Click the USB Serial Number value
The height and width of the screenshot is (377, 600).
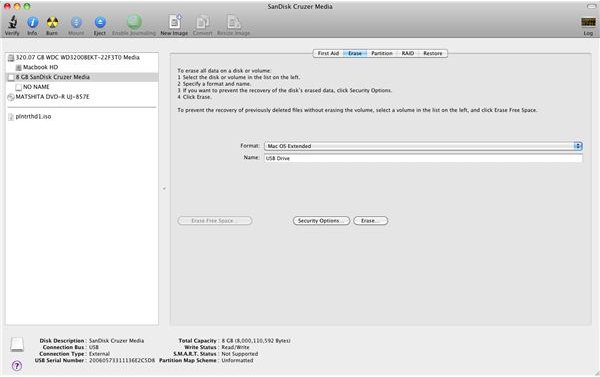coord(122,361)
